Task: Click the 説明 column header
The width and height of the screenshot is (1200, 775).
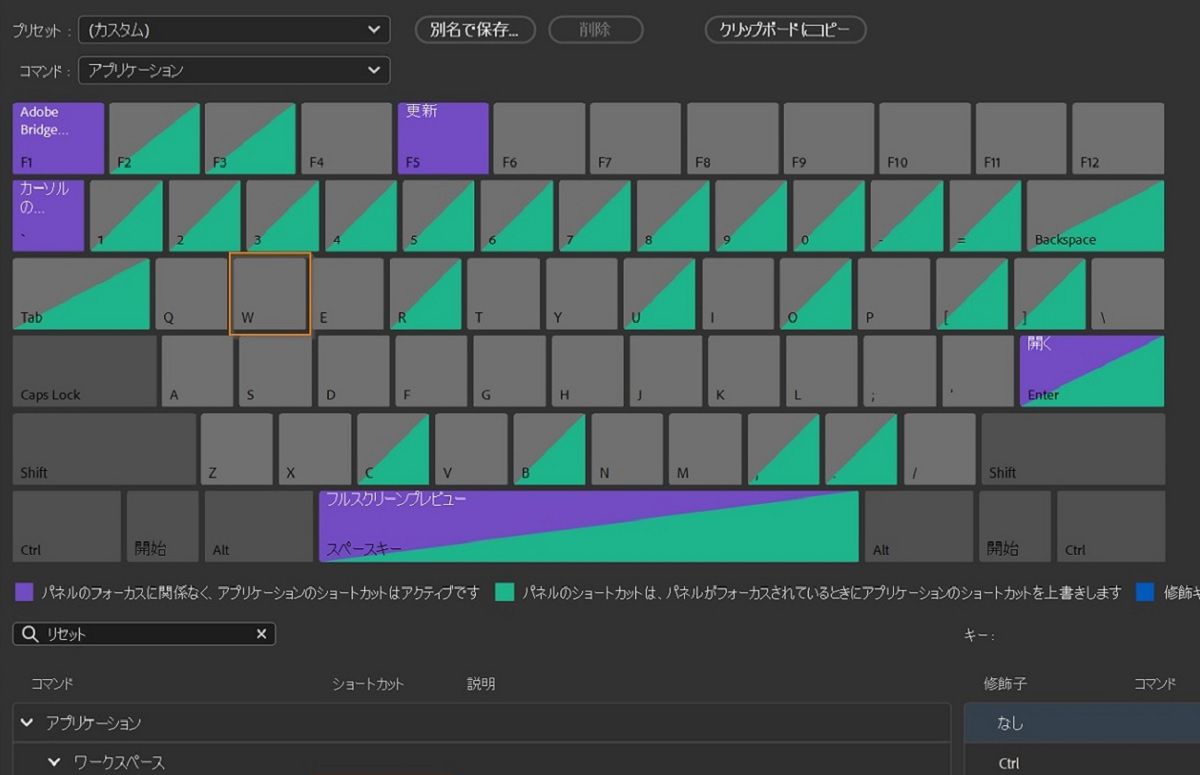Action: pyautogui.click(x=481, y=684)
